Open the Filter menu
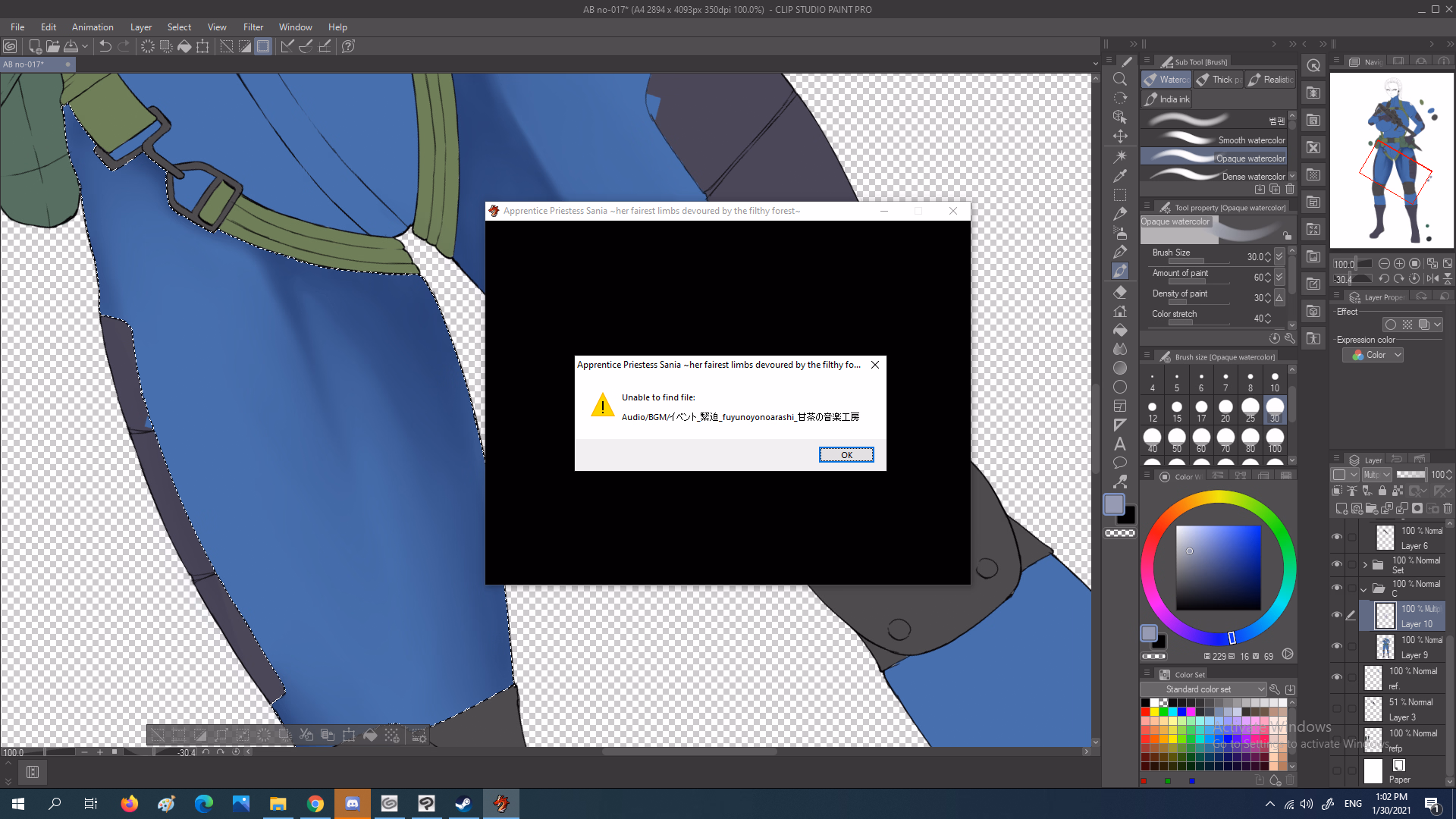 pos(253,27)
